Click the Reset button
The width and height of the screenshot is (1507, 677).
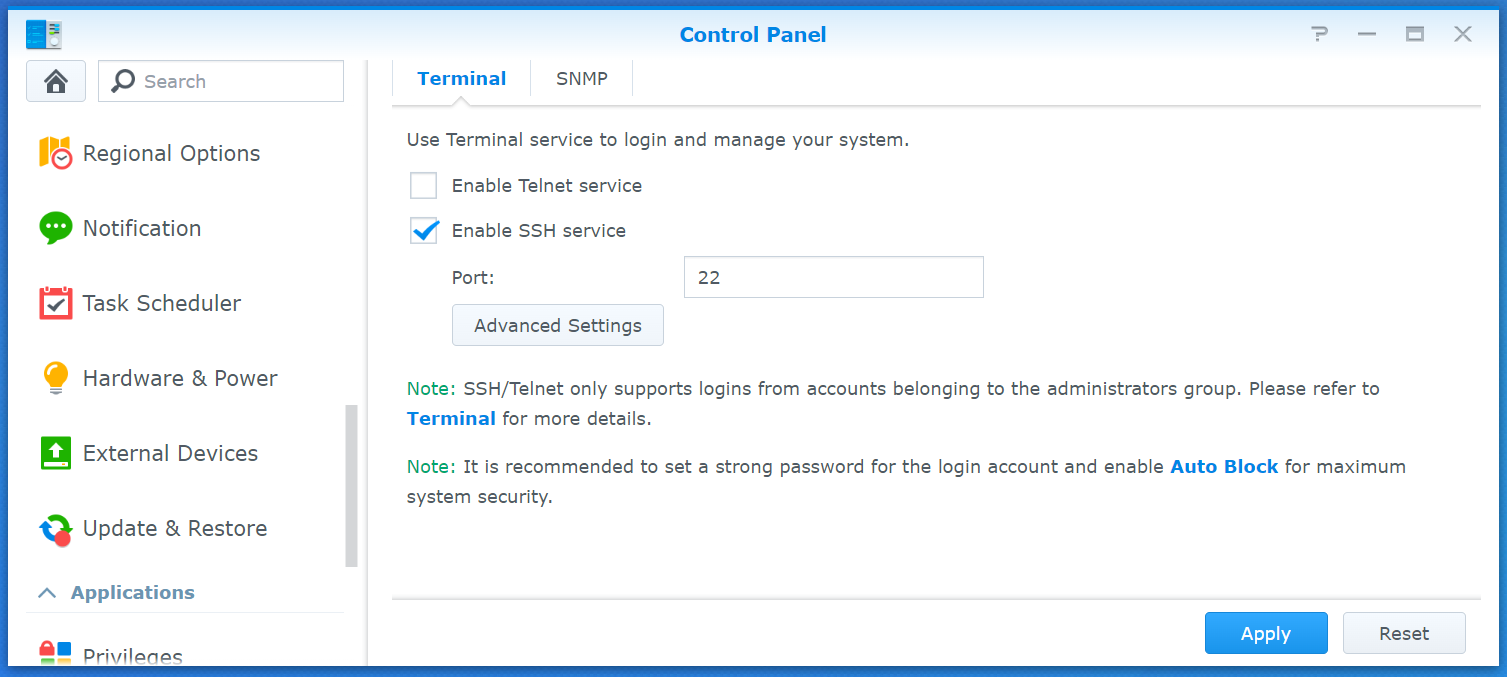click(x=1404, y=634)
